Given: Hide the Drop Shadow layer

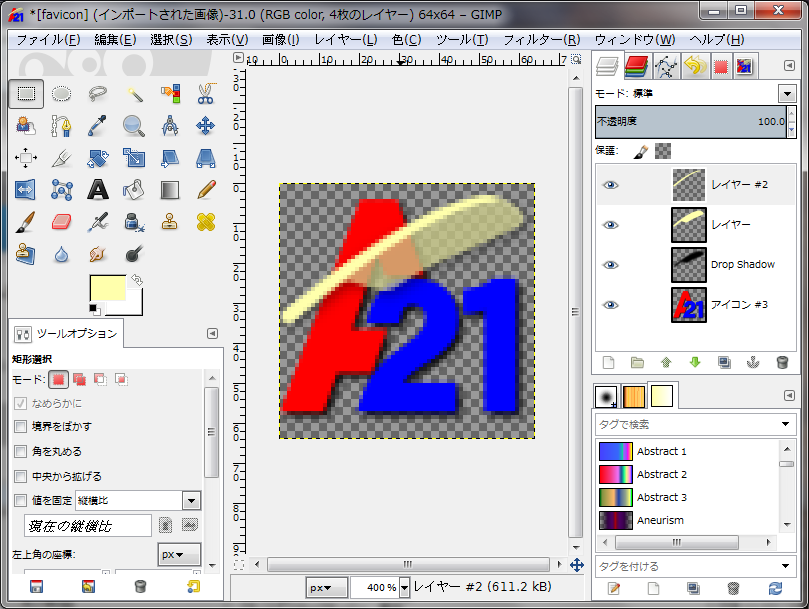Looking at the screenshot, I should point(610,265).
